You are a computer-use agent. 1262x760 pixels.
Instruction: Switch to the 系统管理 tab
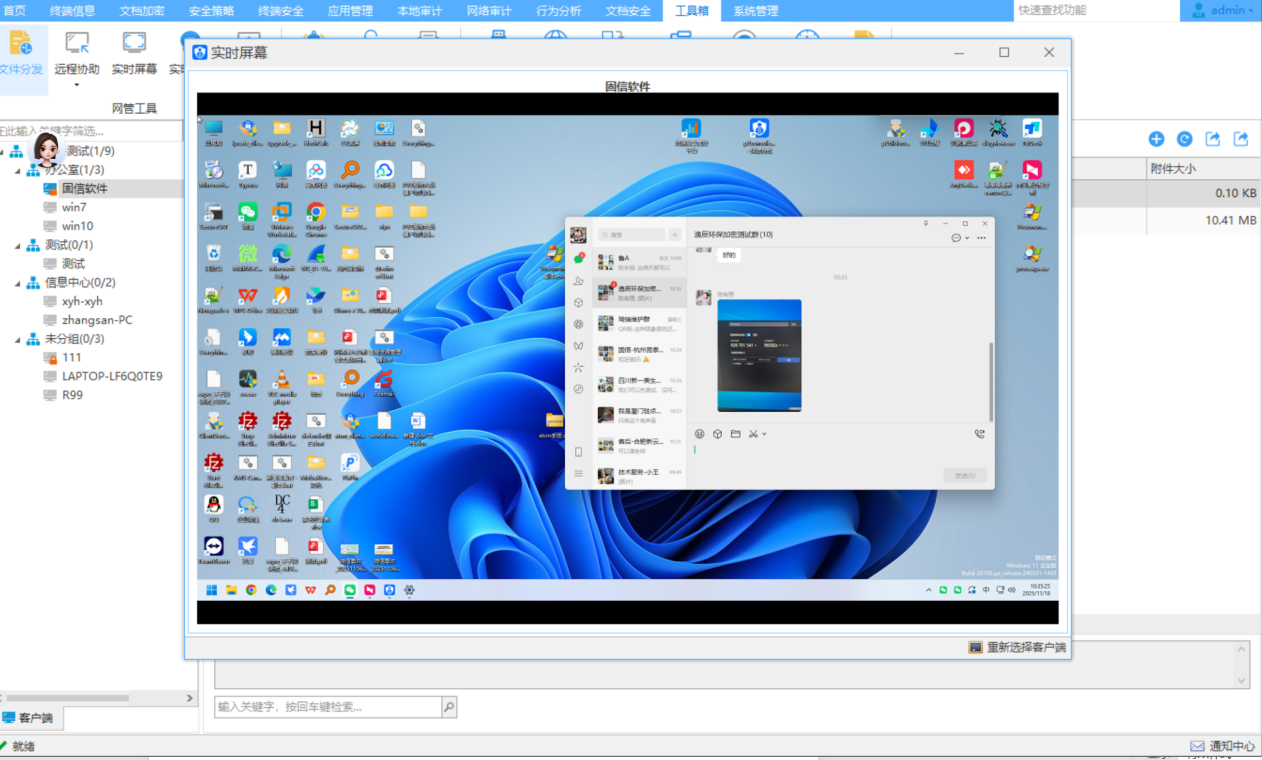(x=755, y=11)
